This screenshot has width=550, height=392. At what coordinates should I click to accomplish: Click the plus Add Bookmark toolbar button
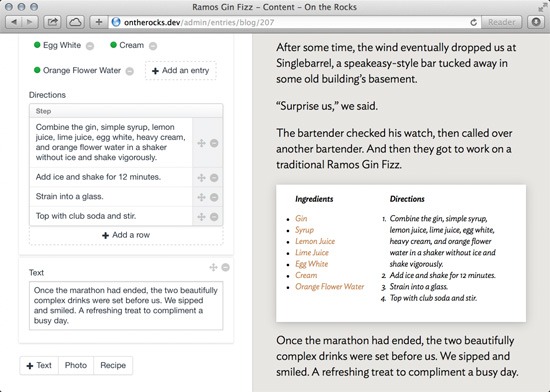99,22
